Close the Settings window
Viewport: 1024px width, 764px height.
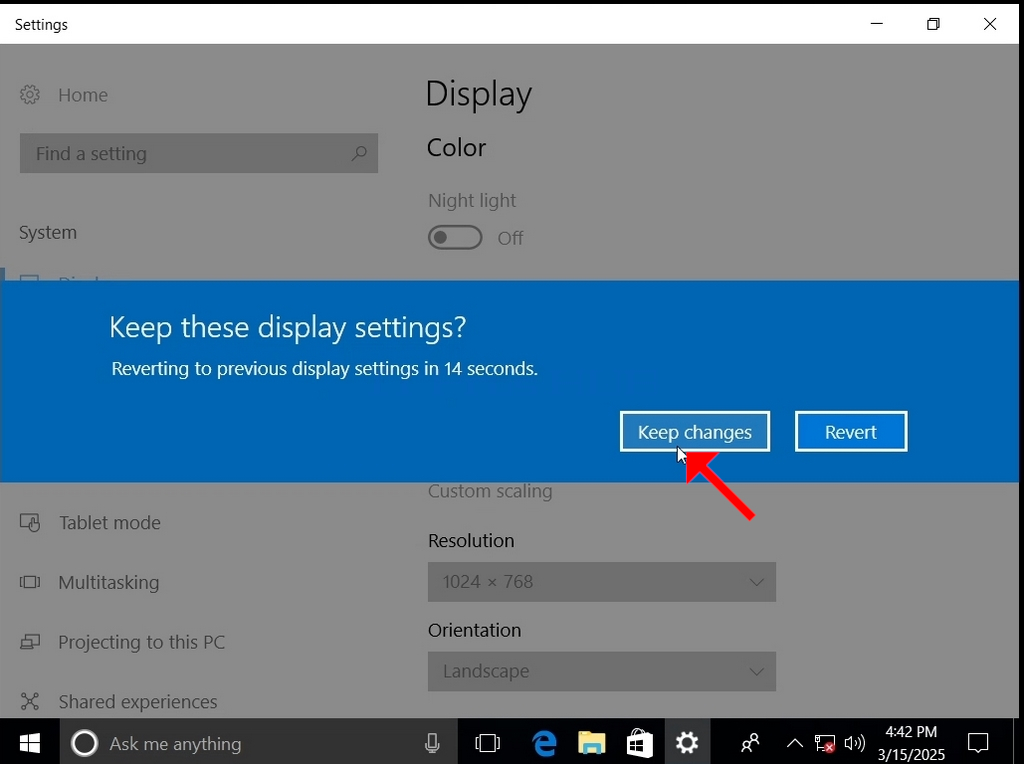tap(990, 24)
